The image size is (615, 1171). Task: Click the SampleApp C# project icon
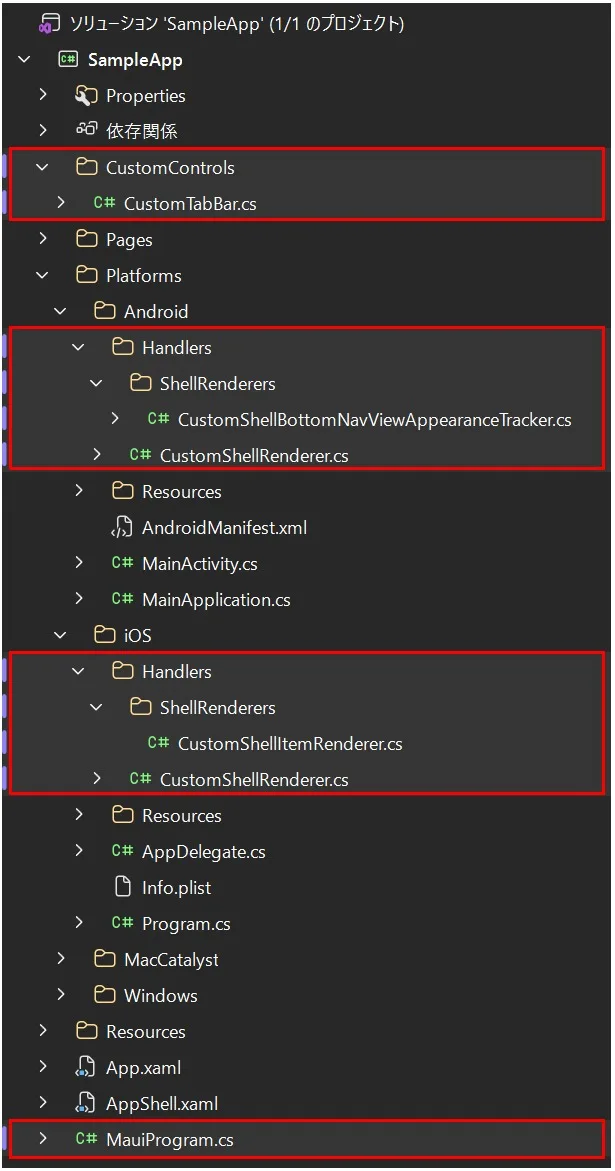[68, 59]
